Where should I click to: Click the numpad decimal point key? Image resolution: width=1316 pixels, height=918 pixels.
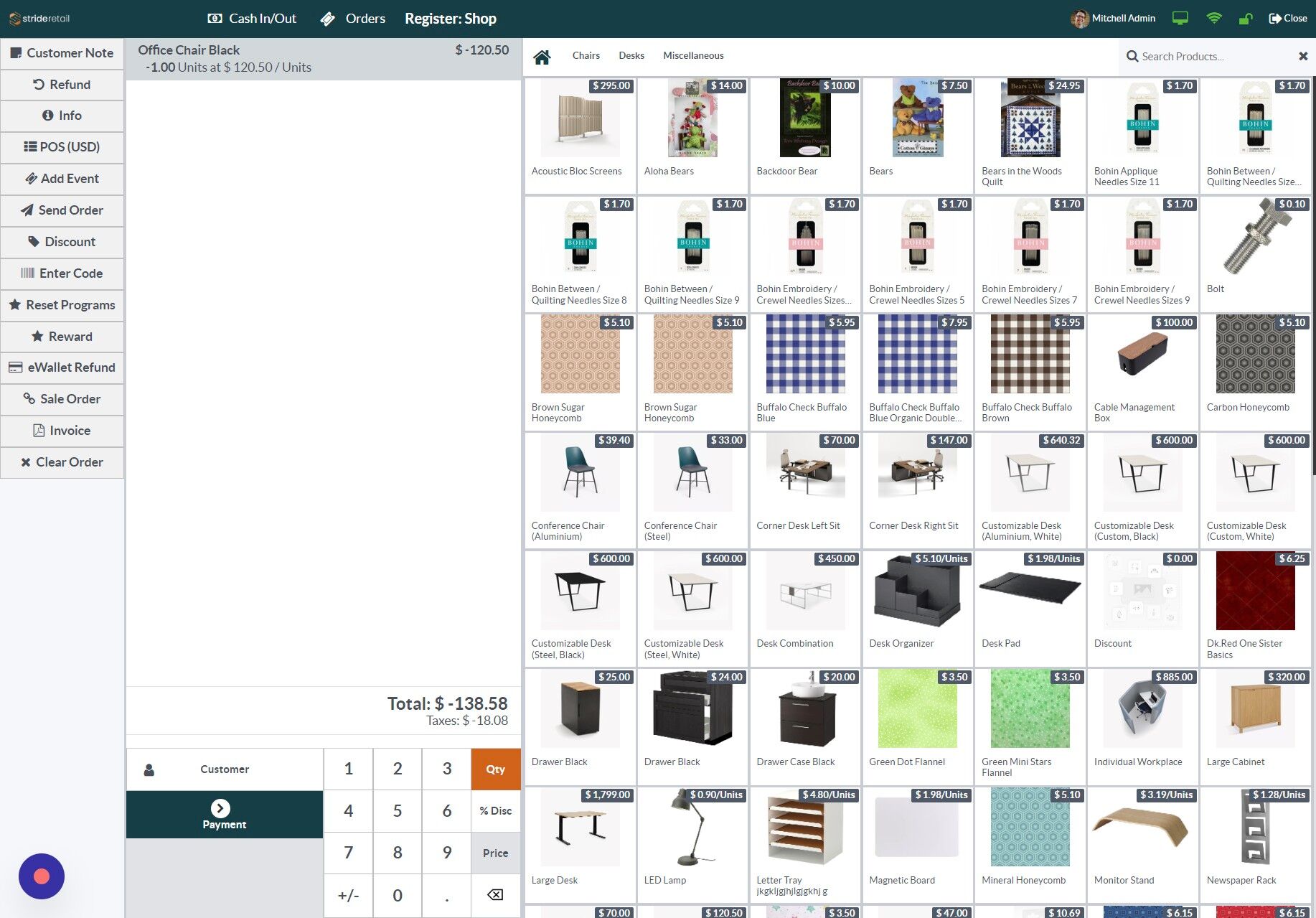point(446,895)
